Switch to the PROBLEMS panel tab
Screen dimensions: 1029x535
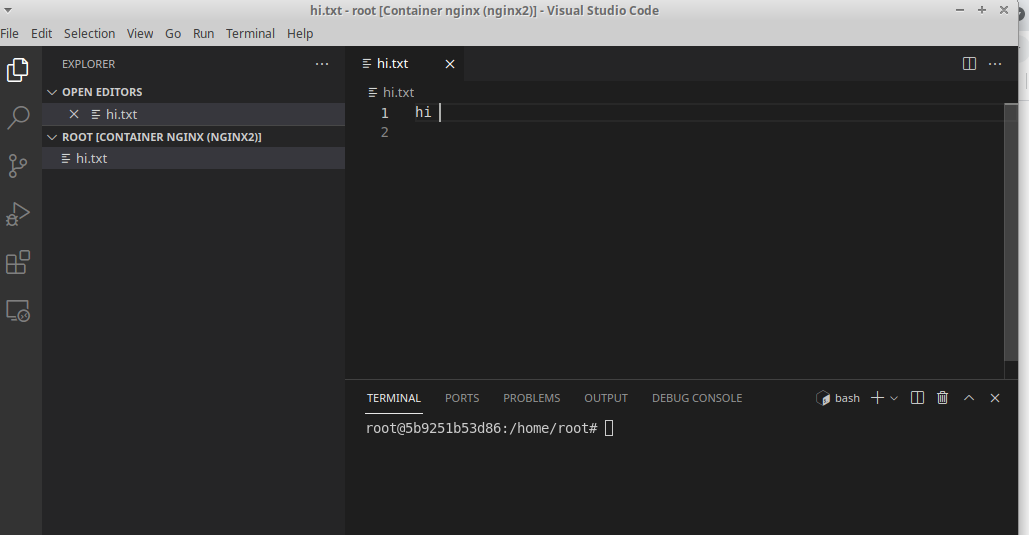[532, 398]
